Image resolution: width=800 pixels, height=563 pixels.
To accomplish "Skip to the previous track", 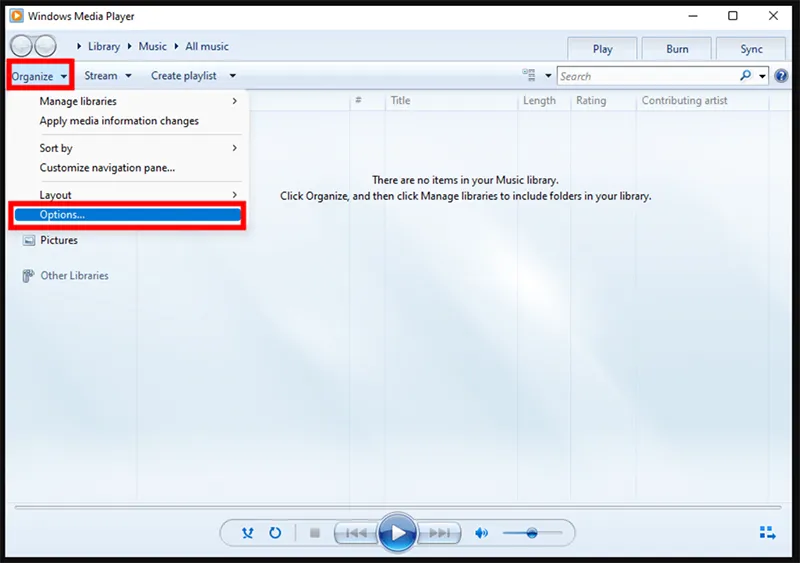I will [x=356, y=533].
